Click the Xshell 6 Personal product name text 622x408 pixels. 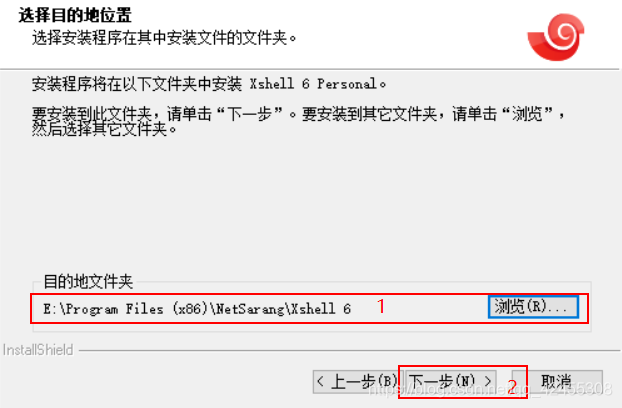point(313,84)
